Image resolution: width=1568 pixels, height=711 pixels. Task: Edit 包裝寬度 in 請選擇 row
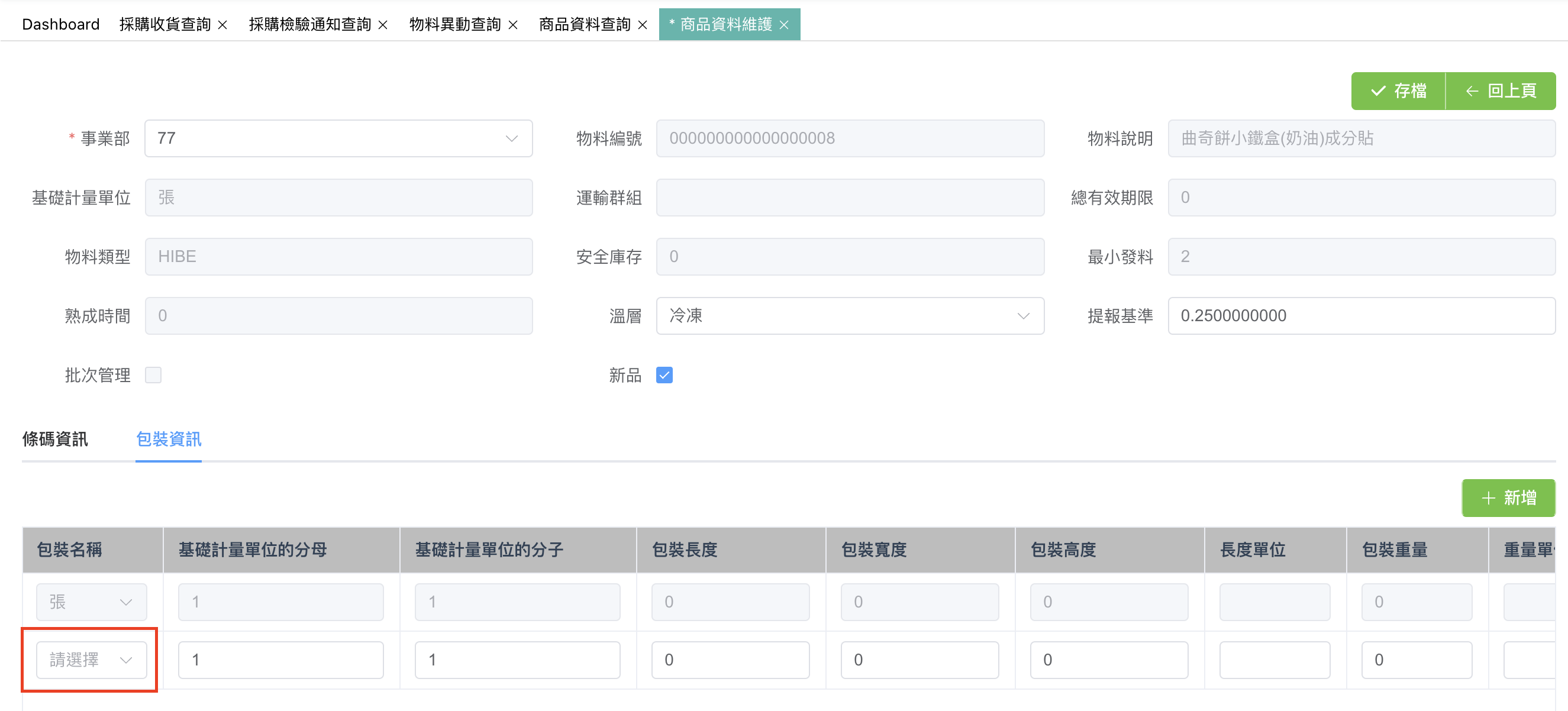tap(919, 660)
